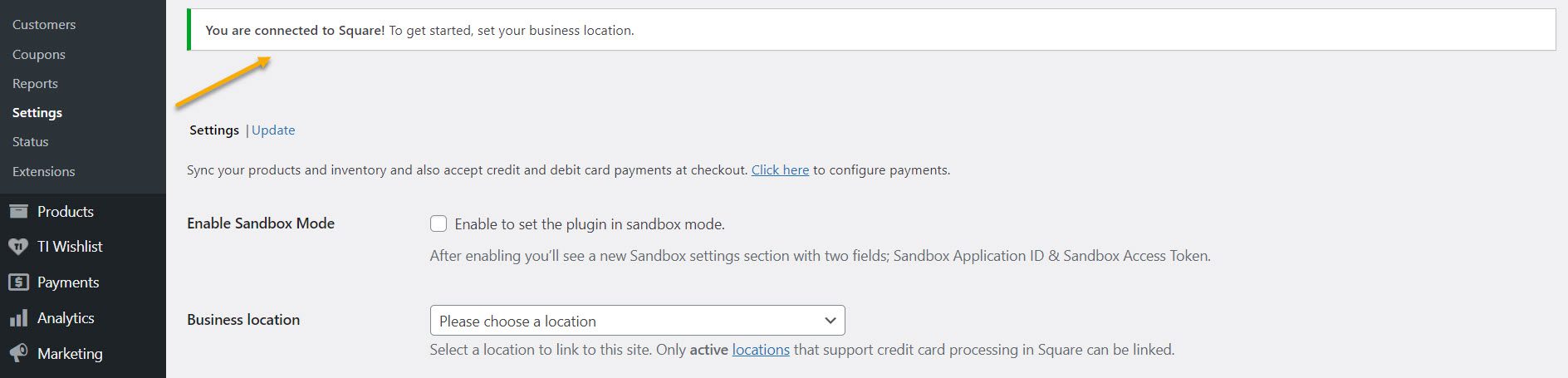Follow the 'Click here' payments link

780,170
